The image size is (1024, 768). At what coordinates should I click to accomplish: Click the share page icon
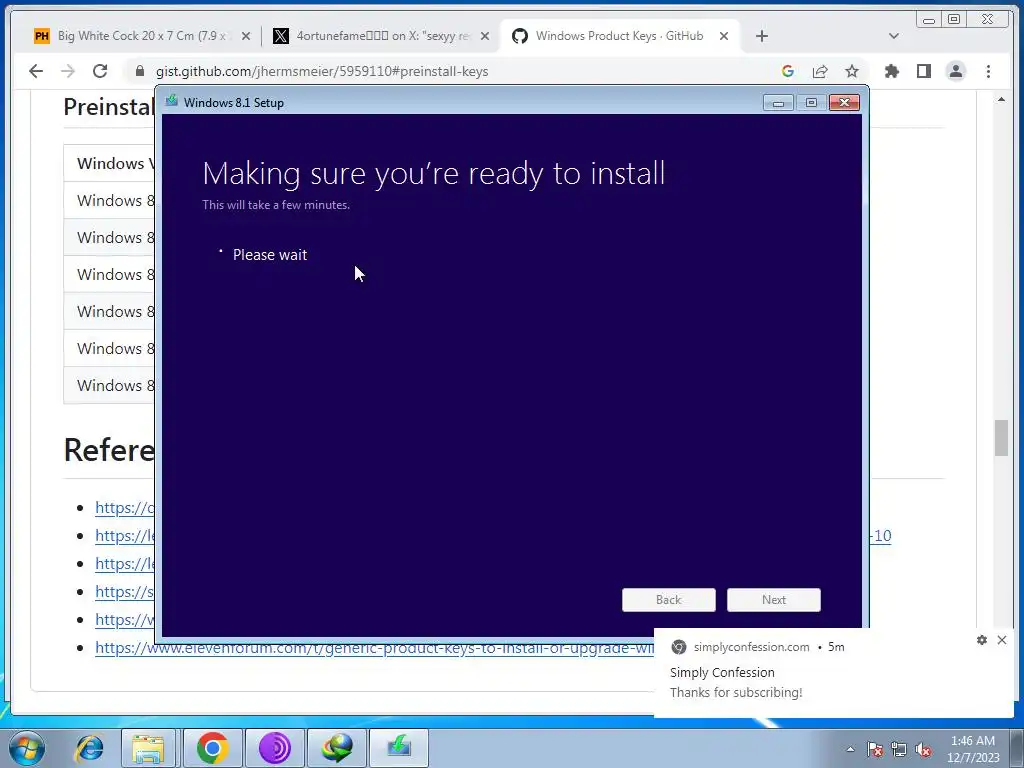click(x=820, y=71)
